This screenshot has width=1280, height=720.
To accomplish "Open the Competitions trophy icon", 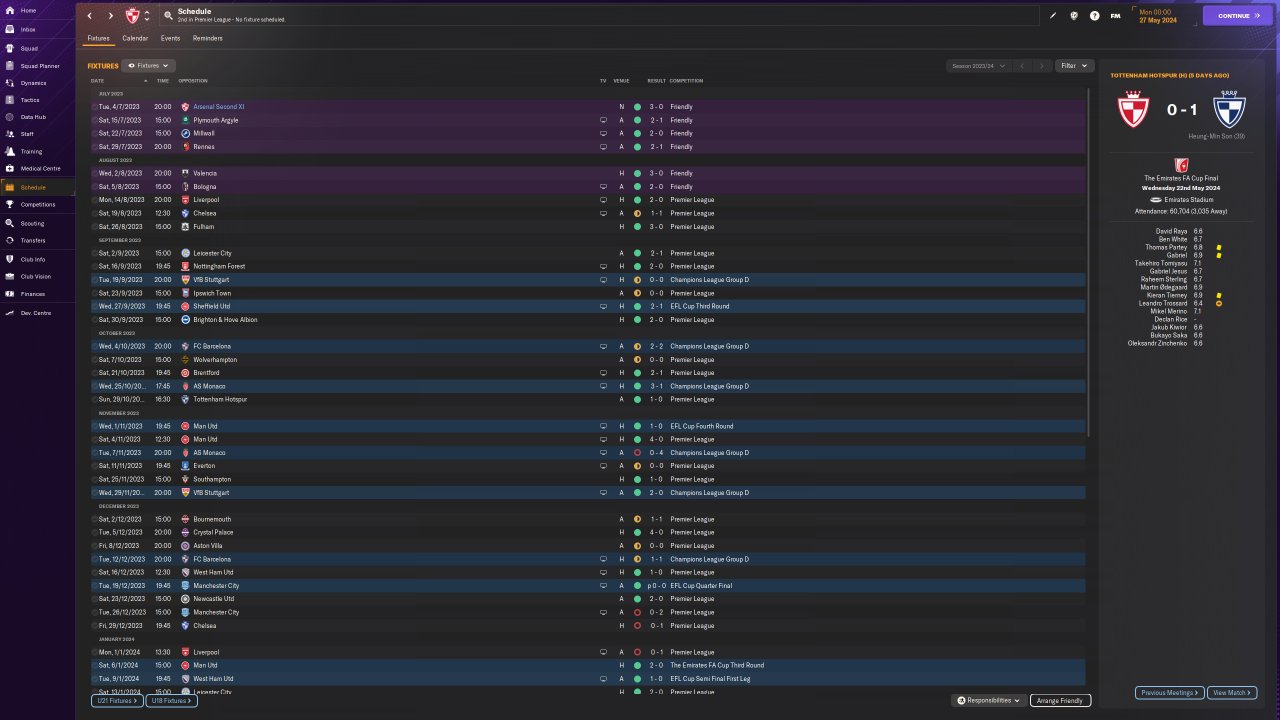I will 9,205.
